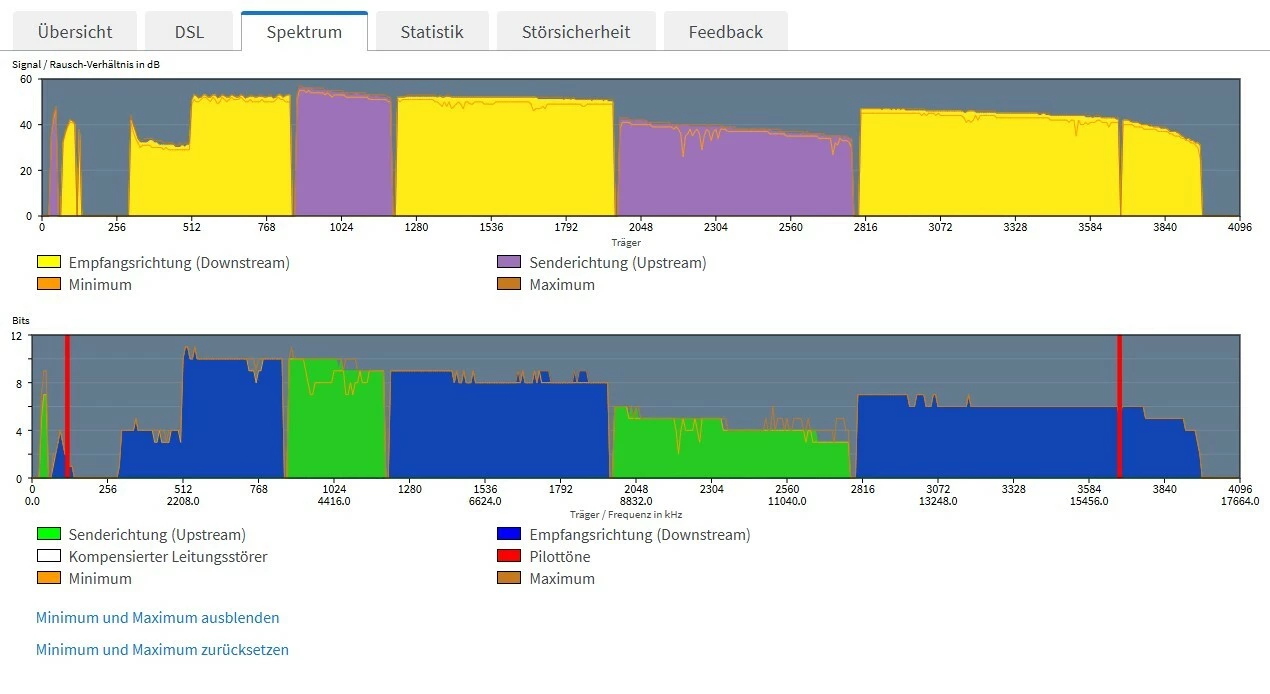Open the DSL tab

tap(189, 31)
